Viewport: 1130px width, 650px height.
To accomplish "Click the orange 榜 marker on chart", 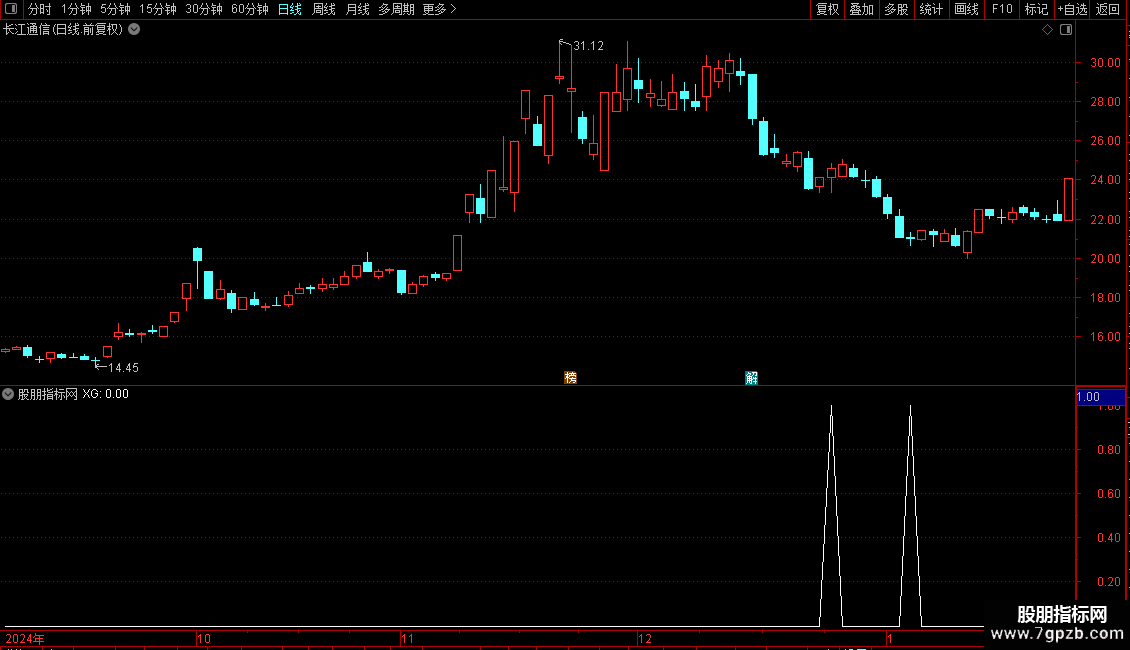I will click(x=570, y=378).
